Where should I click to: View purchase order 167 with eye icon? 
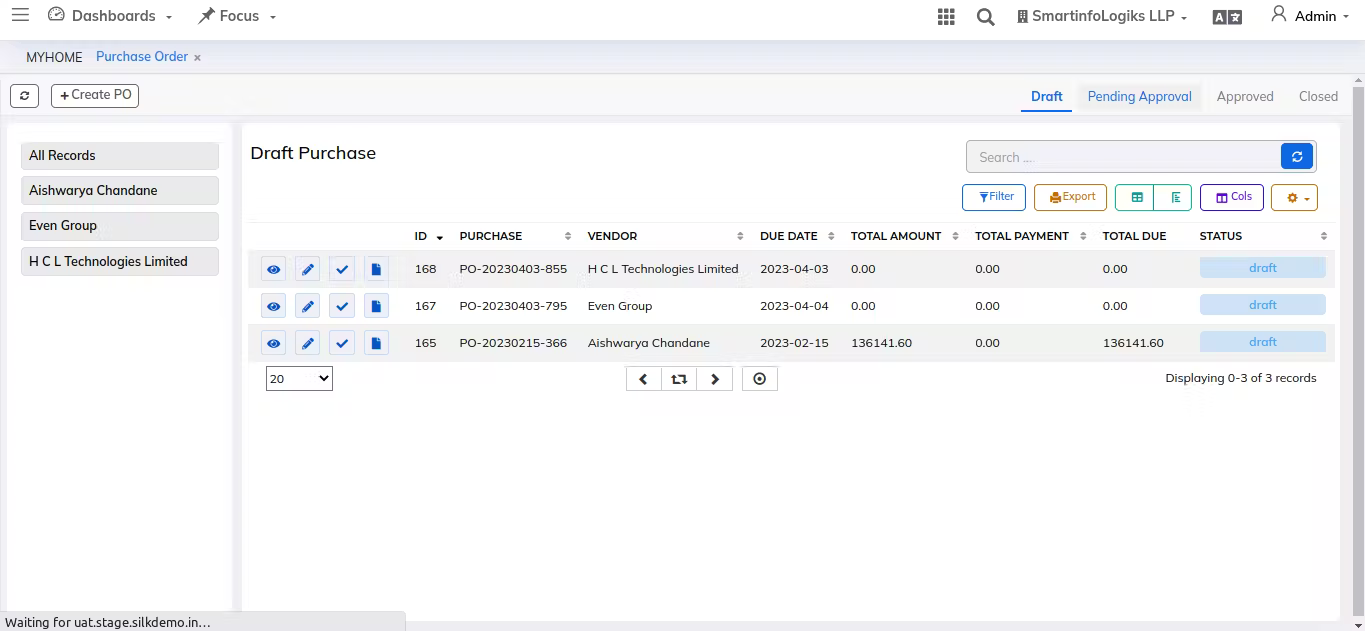click(x=274, y=306)
